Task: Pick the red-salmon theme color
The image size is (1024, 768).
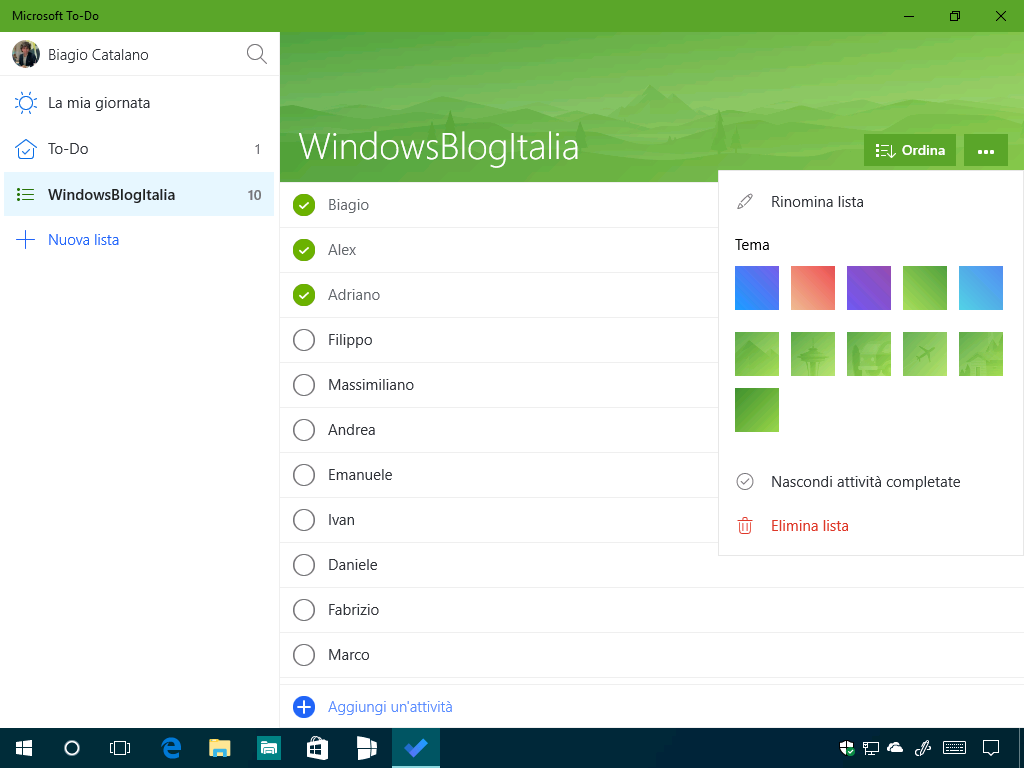Action: (813, 288)
